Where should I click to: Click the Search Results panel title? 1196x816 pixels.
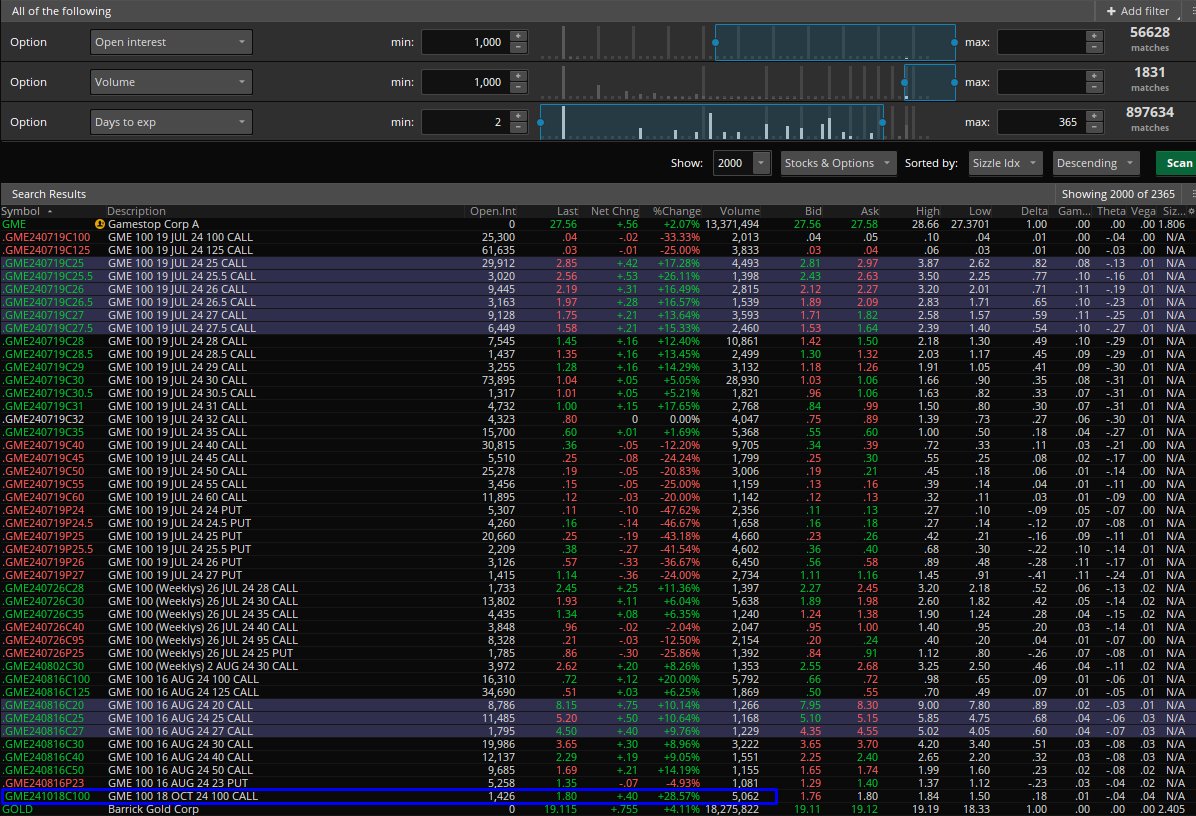(x=49, y=194)
